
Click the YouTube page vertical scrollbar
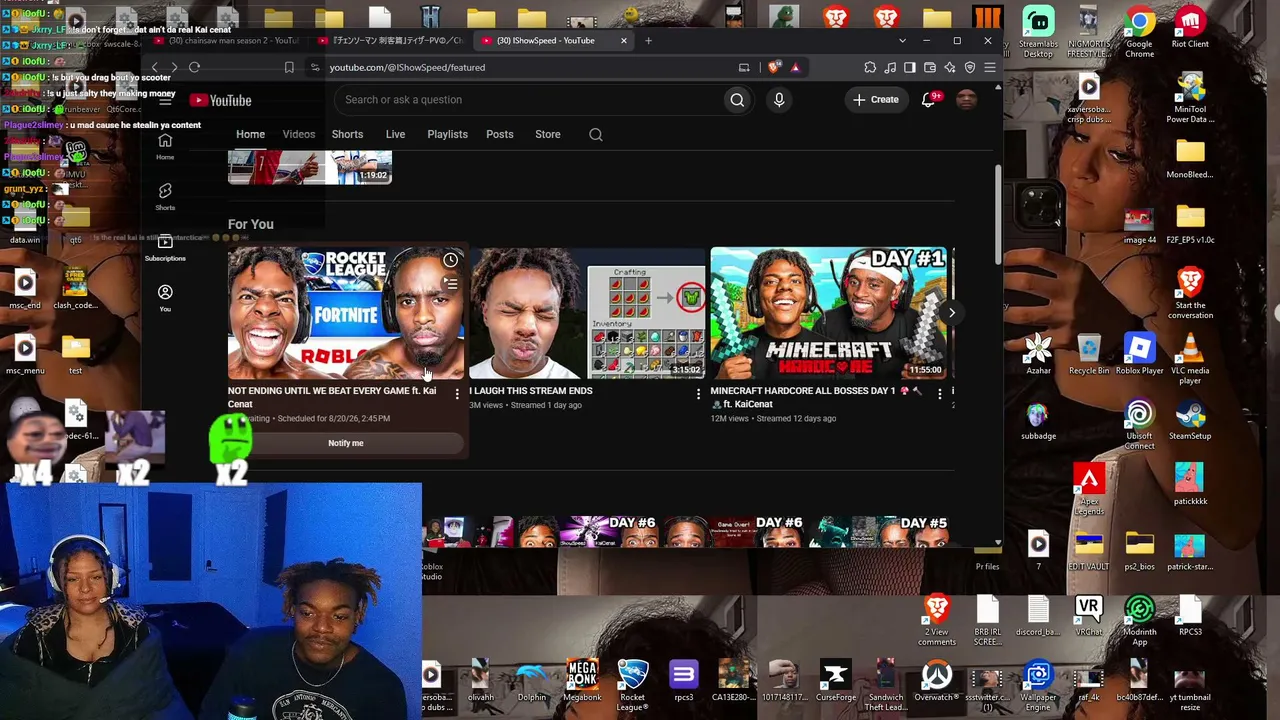pos(997,215)
